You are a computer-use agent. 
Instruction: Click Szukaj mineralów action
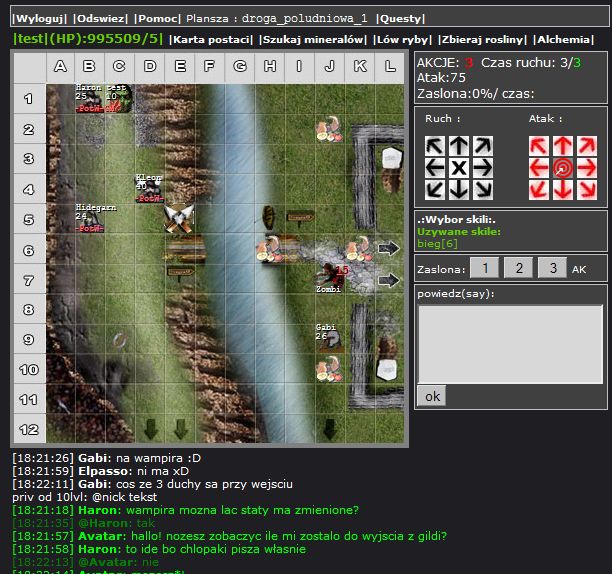pos(313,39)
